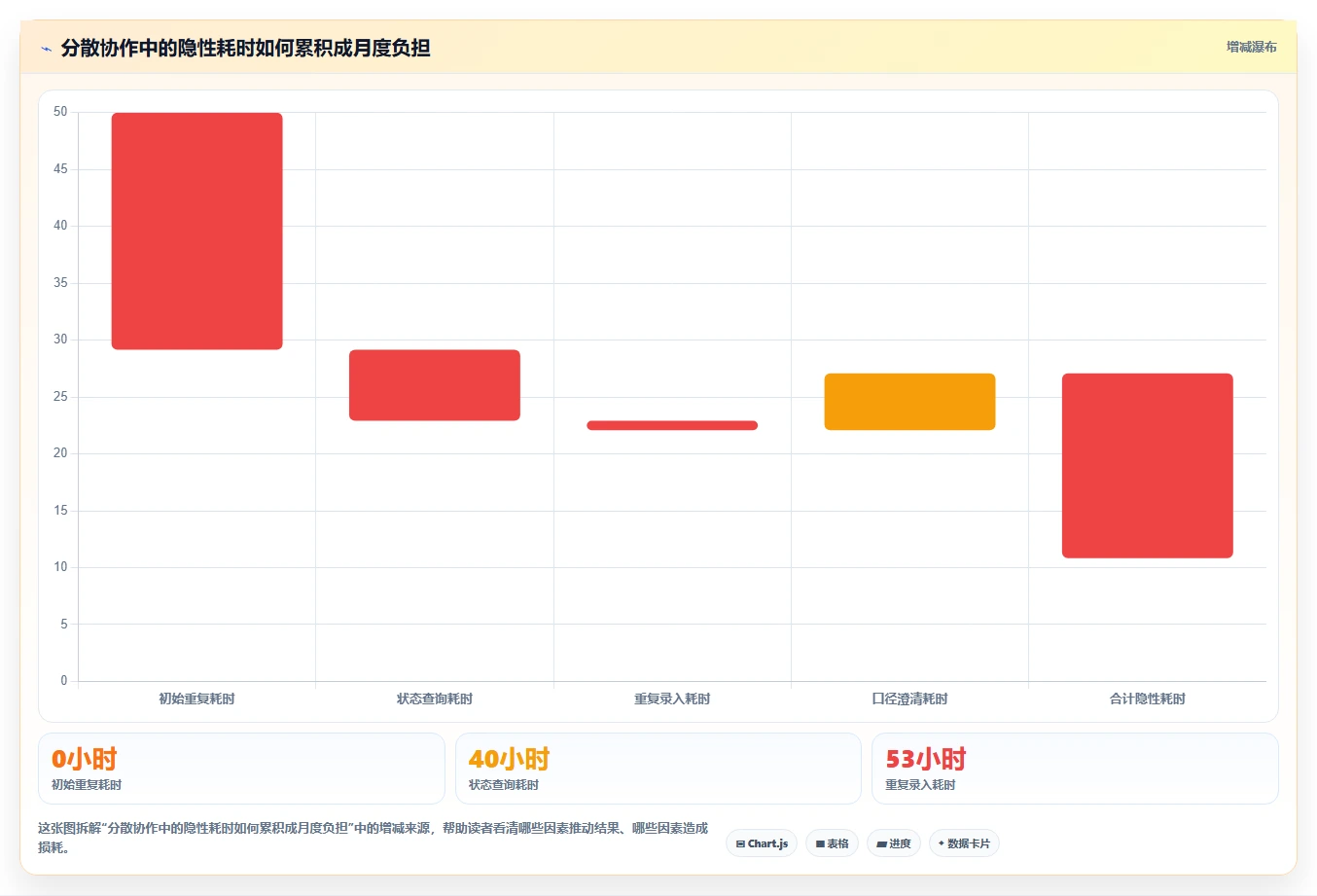This screenshot has width=1317, height=896.
Task: Click the x-axis label 状态查询耗时
Action: pyautogui.click(x=435, y=699)
